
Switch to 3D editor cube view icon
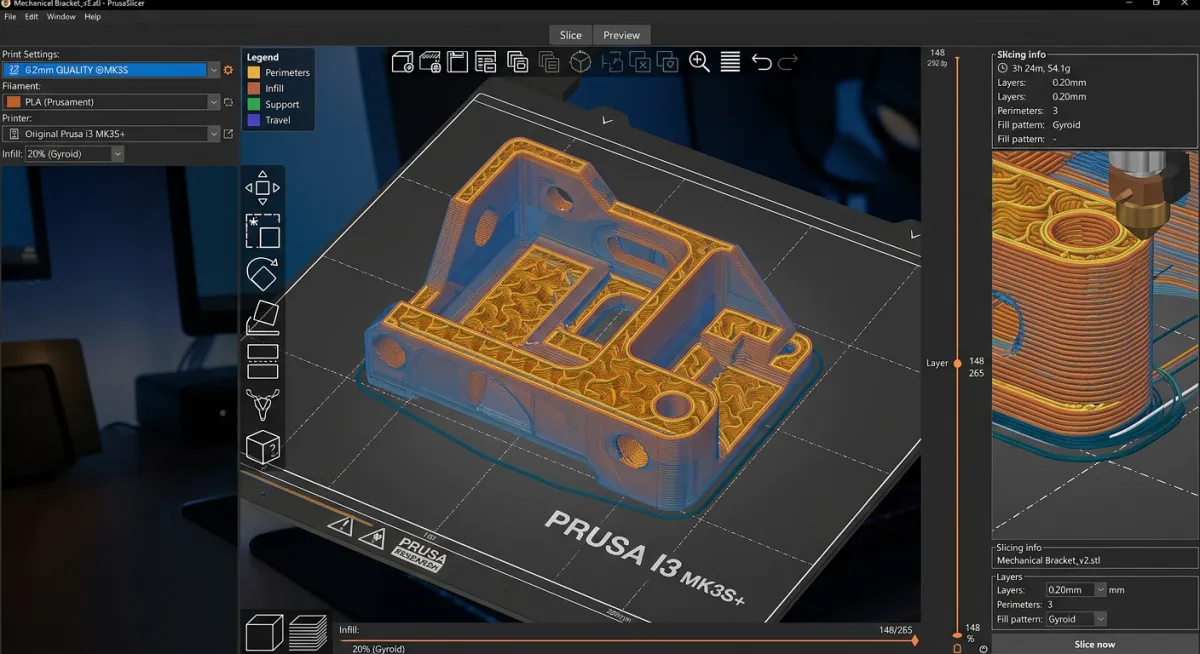tap(265, 633)
